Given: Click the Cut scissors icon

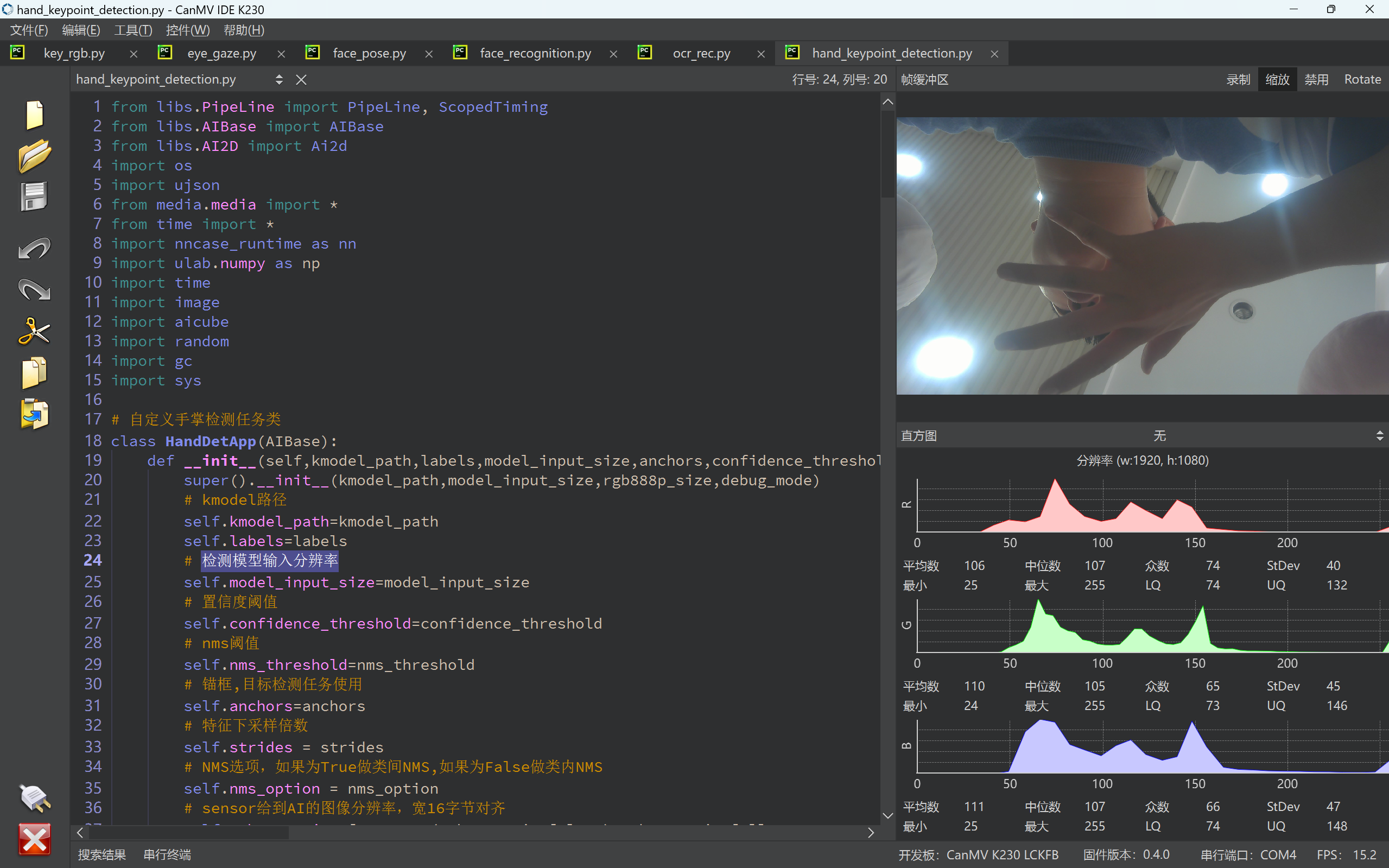Looking at the screenshot, I should [34, 331].
